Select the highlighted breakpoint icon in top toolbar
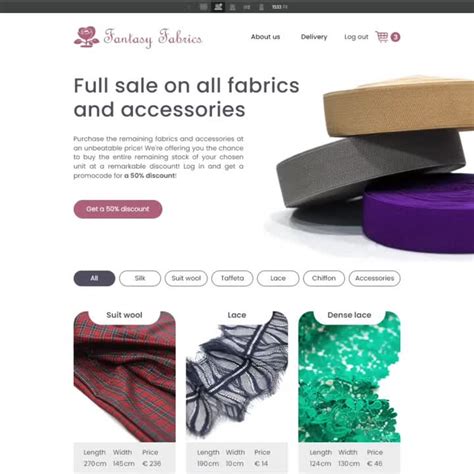 [x=218, y=7]
